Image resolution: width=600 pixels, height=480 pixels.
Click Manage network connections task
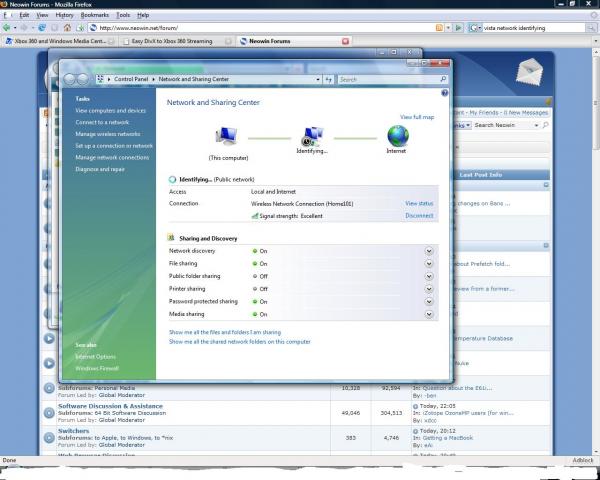(x=112, y=157)
